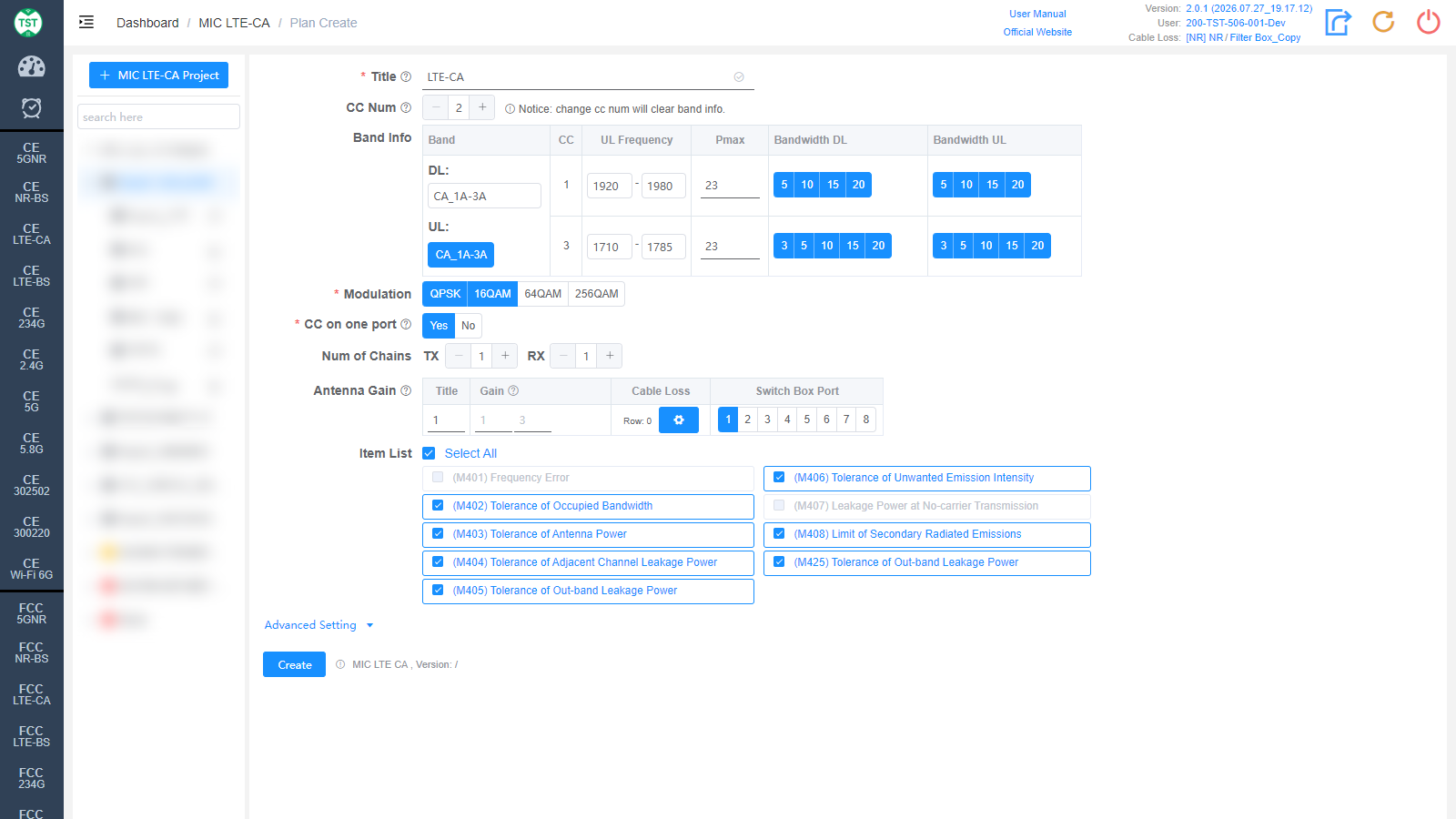This screenshot has width=1456, height=819.
Task: Open the alarm clock task icon
Action: (32, 108)
